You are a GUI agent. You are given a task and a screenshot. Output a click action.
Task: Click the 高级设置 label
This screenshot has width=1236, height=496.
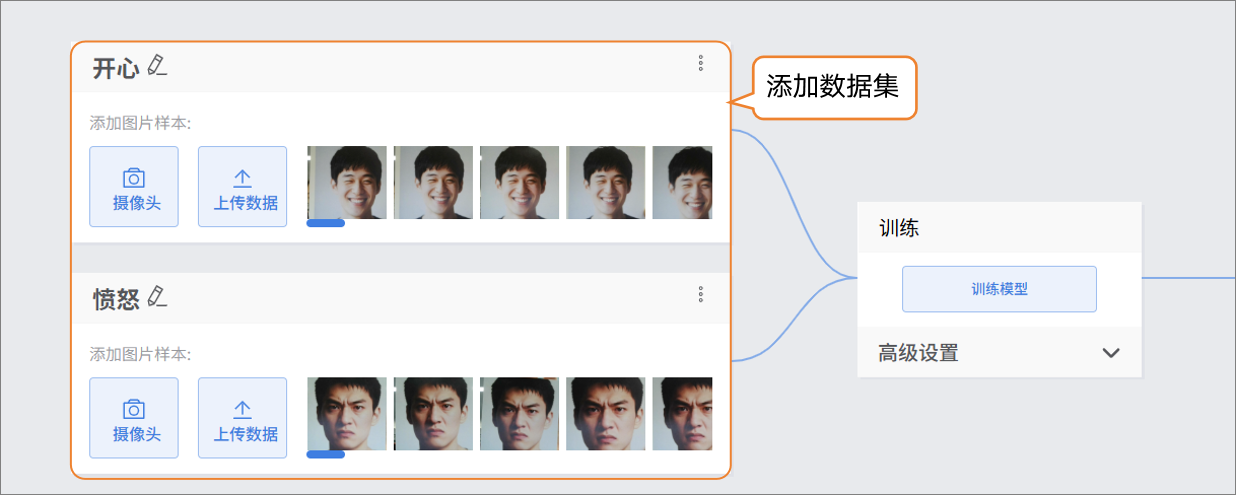click(918, 353)
